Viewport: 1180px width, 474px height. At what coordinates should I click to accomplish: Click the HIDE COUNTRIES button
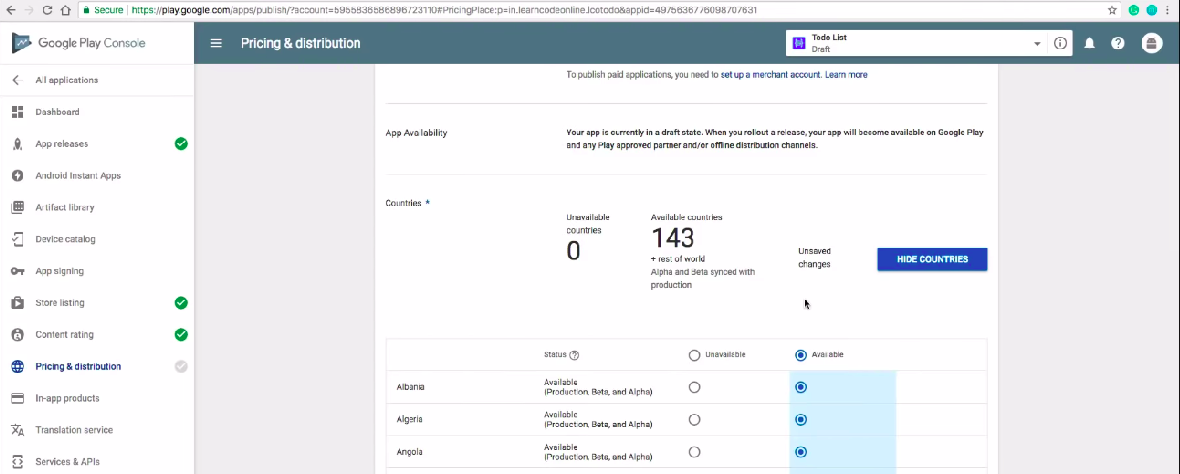coord(932,259)
